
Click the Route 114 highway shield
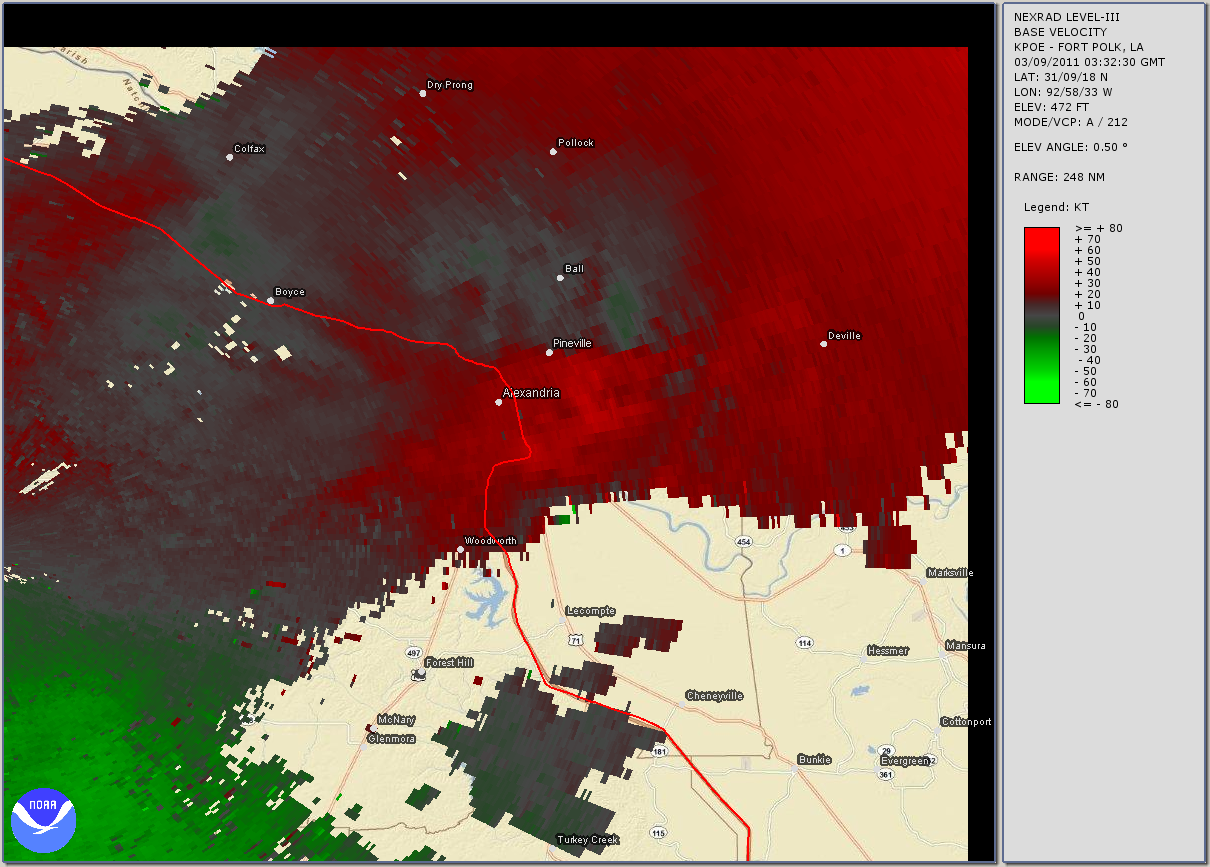[806, 643]
